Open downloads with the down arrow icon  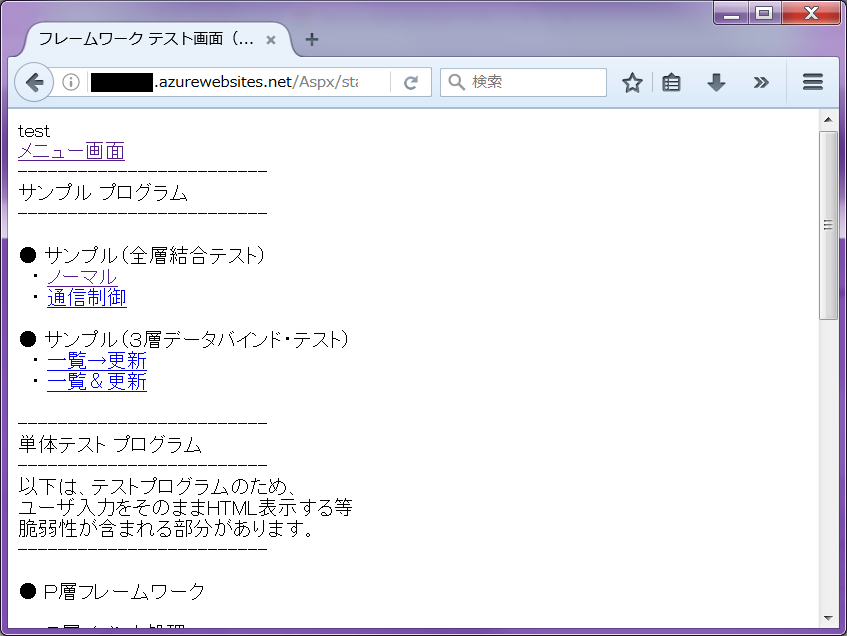[x=716, y=83]
